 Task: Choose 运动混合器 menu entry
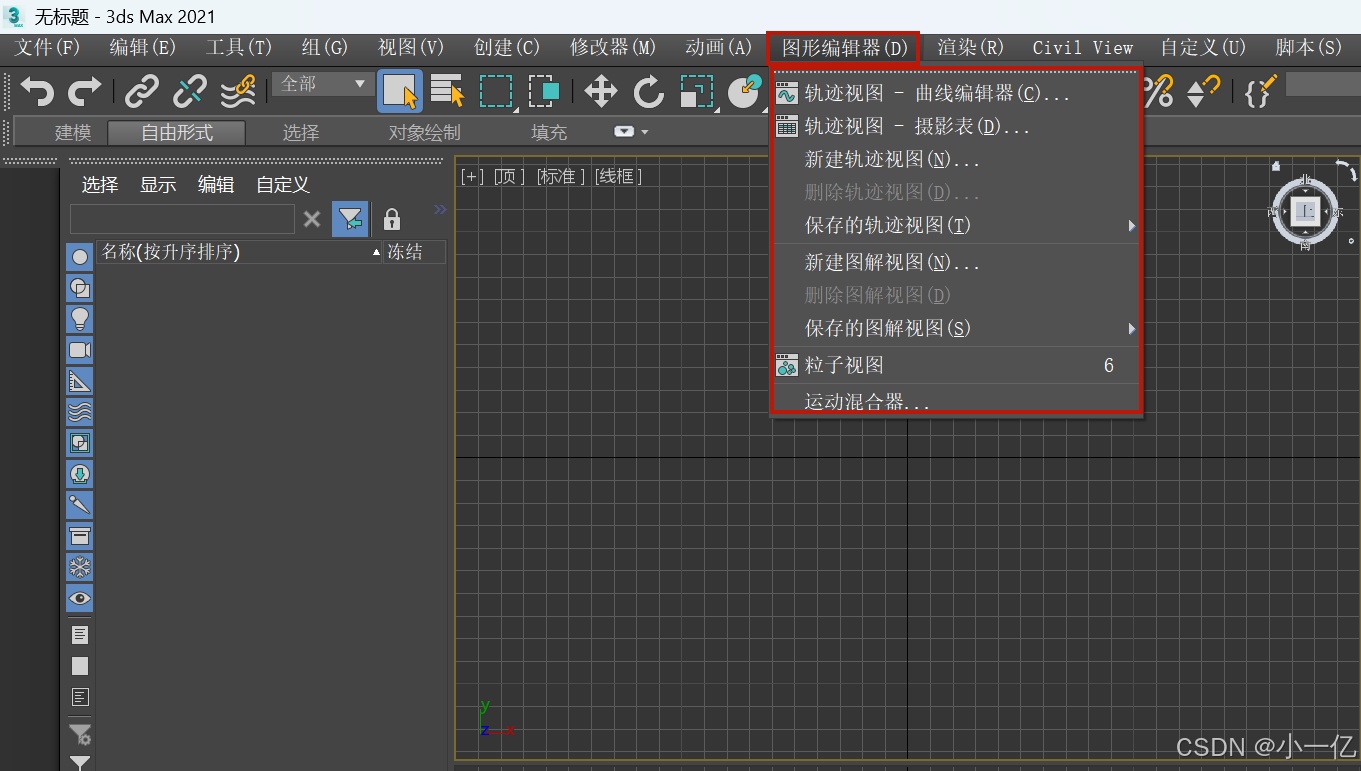957,401
